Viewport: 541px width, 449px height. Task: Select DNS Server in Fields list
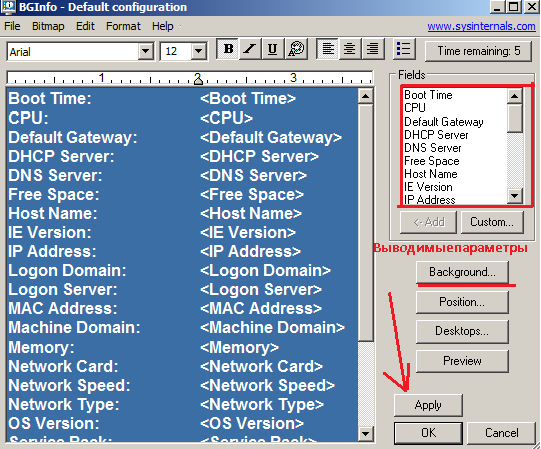(433, 148)
